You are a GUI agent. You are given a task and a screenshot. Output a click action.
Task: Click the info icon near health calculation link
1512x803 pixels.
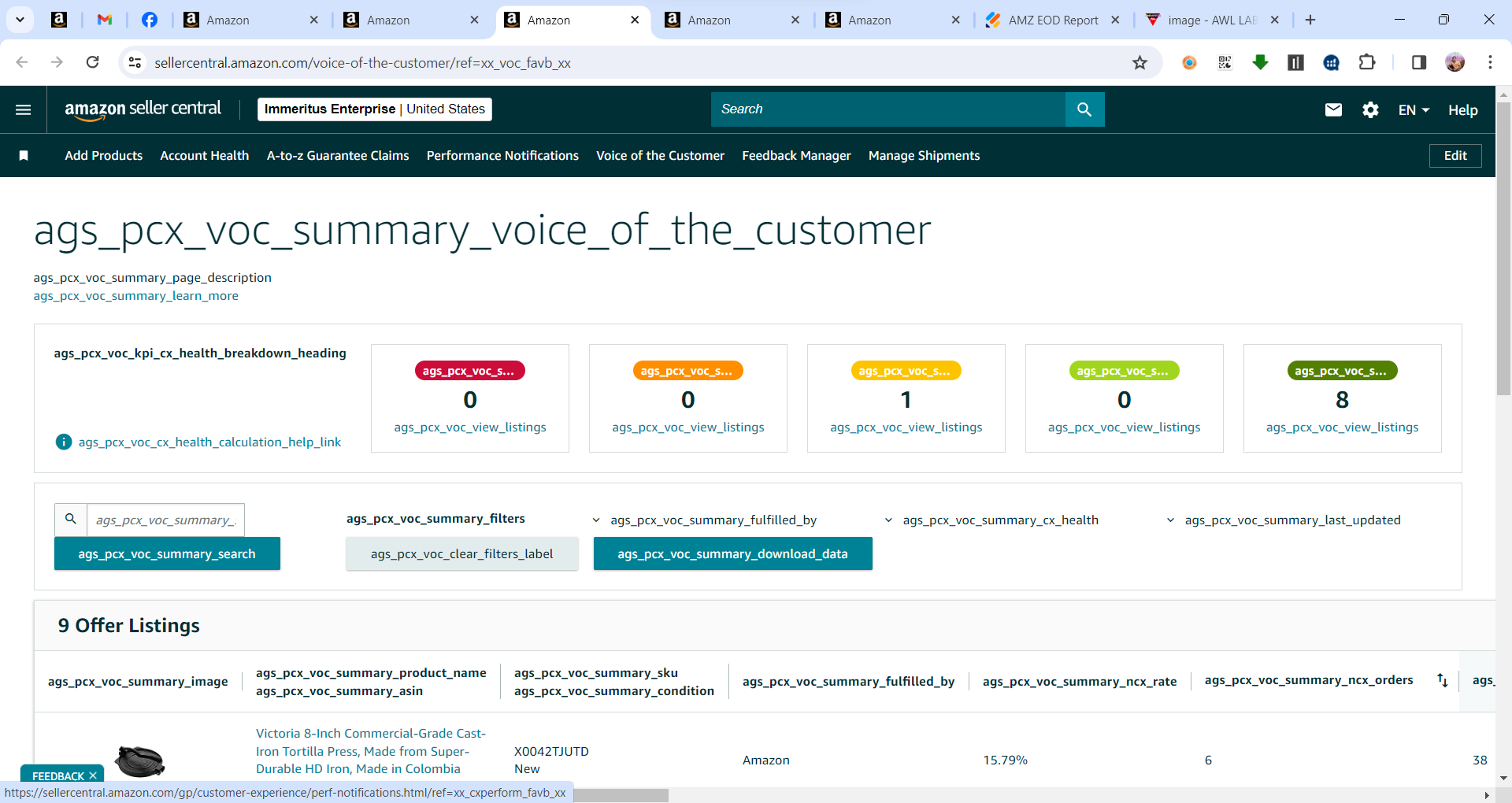[x=64, y=442]
